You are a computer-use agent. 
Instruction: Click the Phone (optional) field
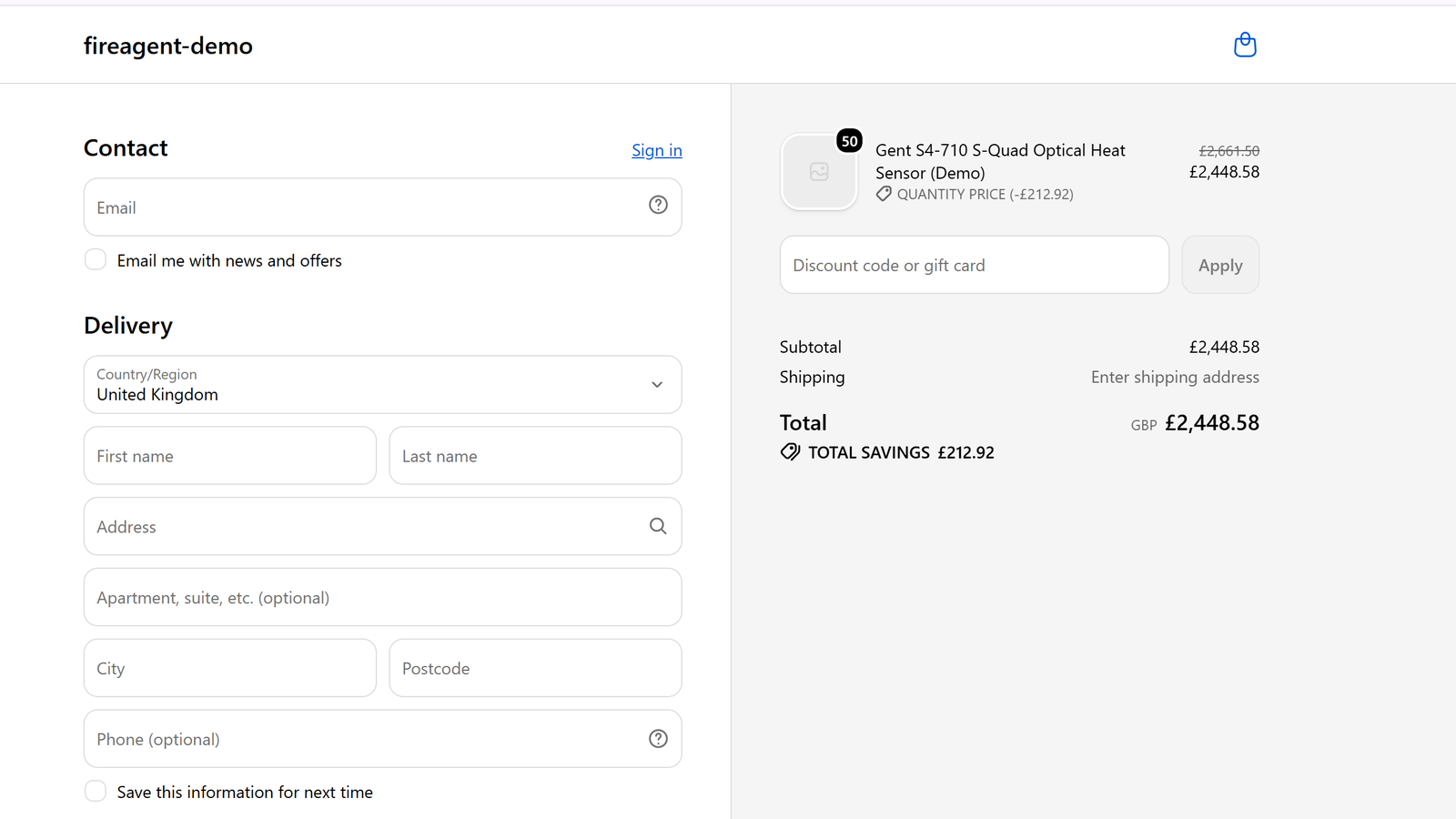tap(383, 739)
